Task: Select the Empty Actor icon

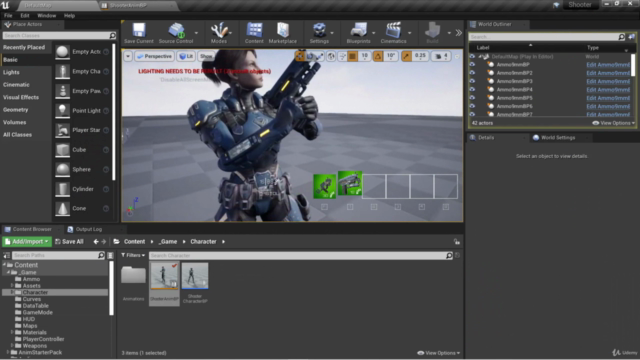Action: pos(62,52)
